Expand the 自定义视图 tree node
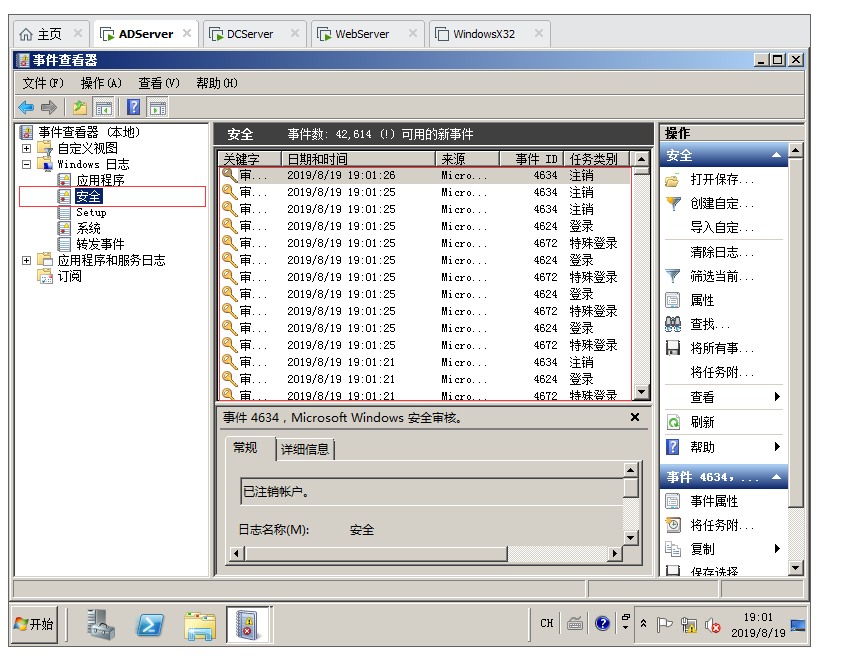845x659 pixels. [26, 148]
